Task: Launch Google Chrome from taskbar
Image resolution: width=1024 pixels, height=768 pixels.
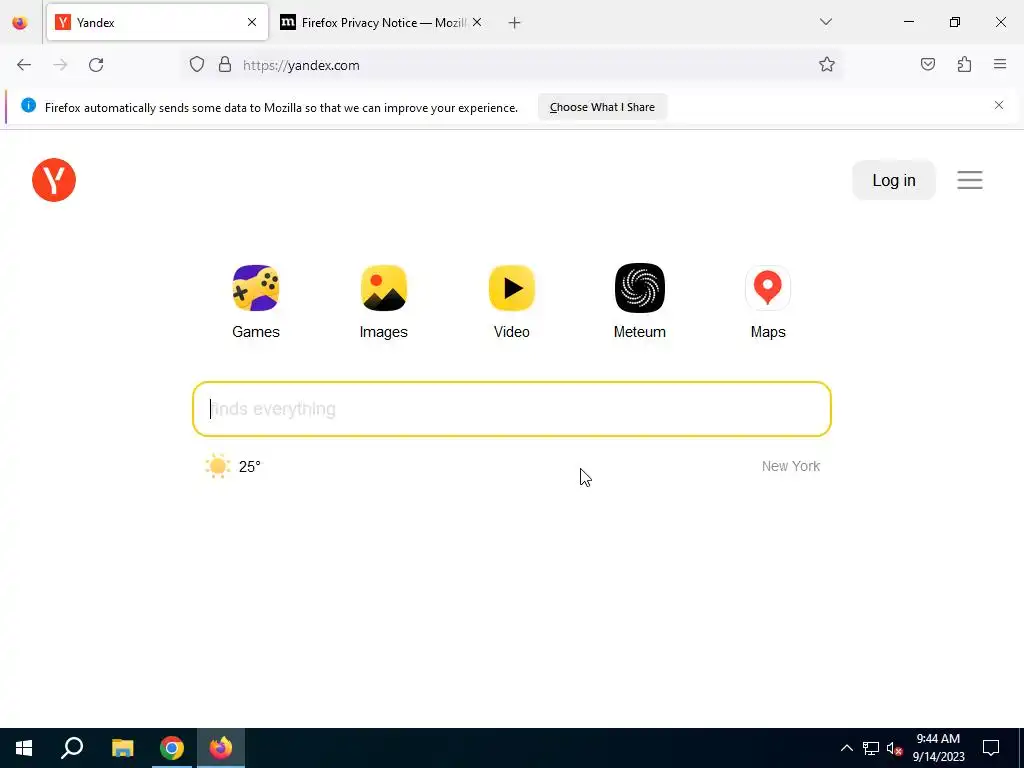Action: tap(172, 748)
